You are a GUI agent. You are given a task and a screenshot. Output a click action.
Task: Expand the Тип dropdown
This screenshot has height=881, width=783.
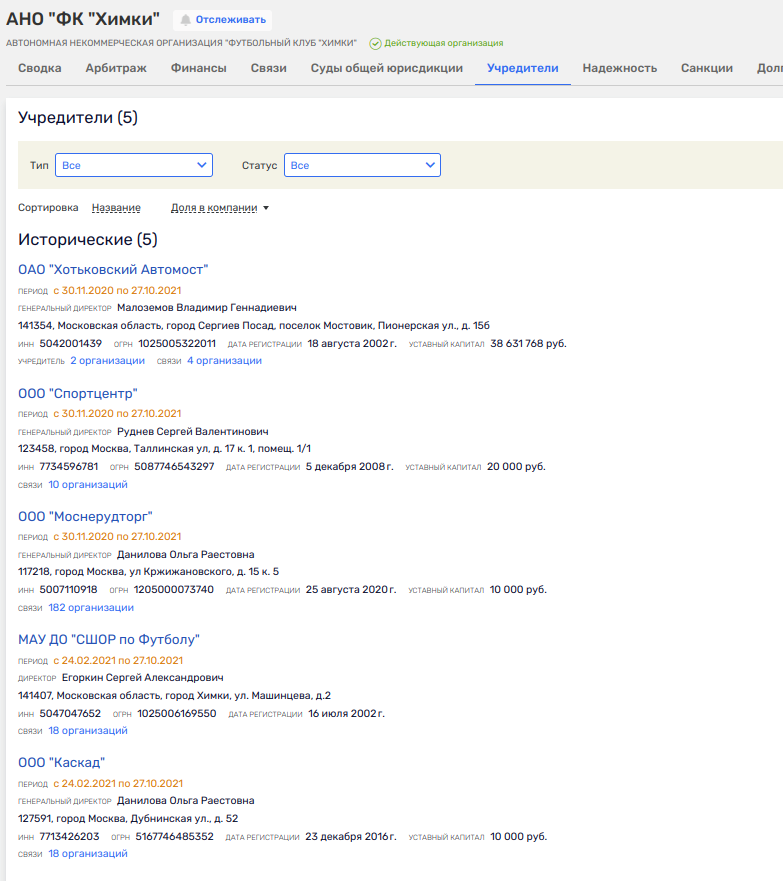click(134, 165)
